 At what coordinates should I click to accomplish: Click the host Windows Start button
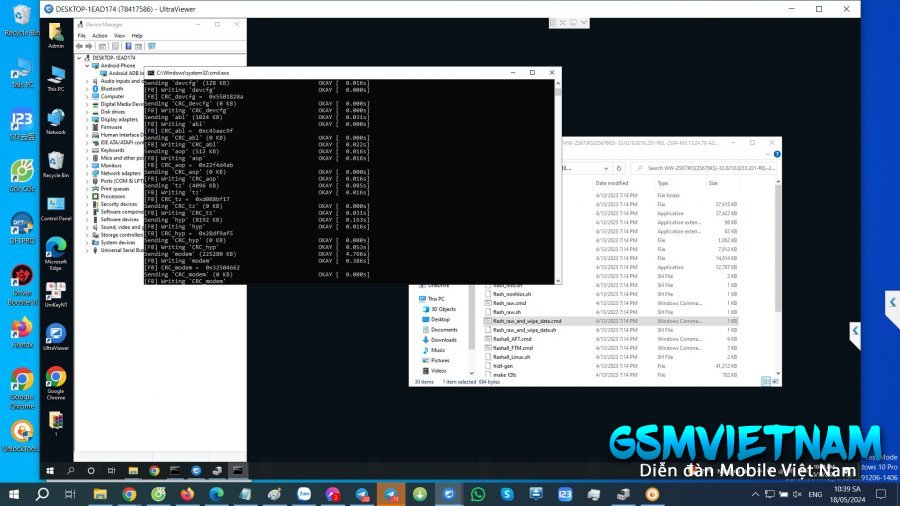(x=14, y=494)
